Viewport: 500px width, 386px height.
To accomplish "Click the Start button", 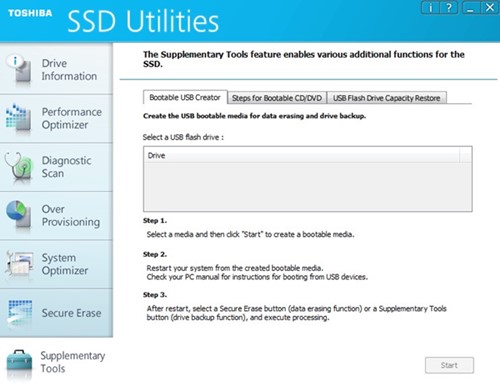I will pyautogui.click(x=449, y=365).
